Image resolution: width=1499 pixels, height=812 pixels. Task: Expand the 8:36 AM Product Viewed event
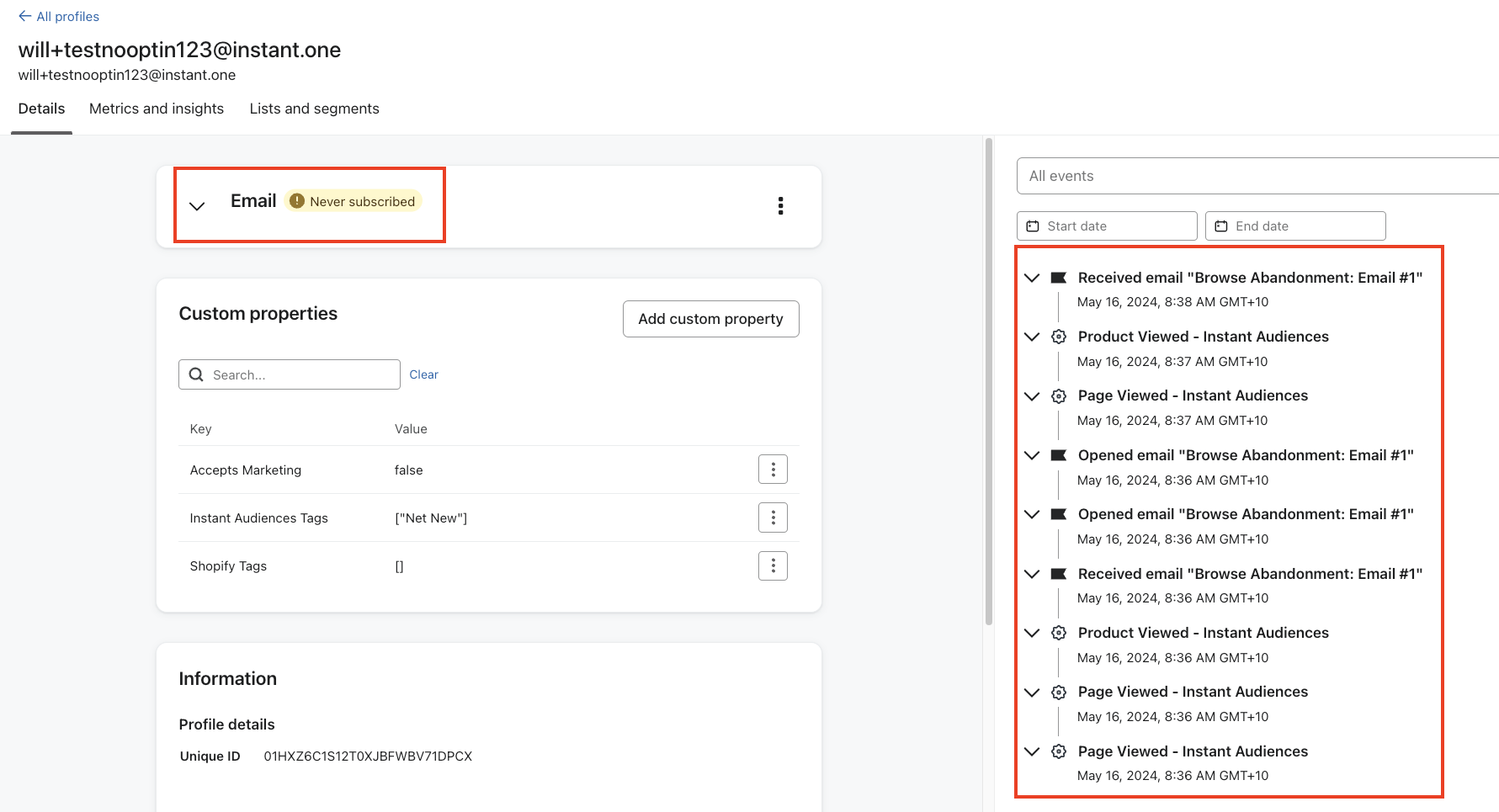pos(1032,633)
